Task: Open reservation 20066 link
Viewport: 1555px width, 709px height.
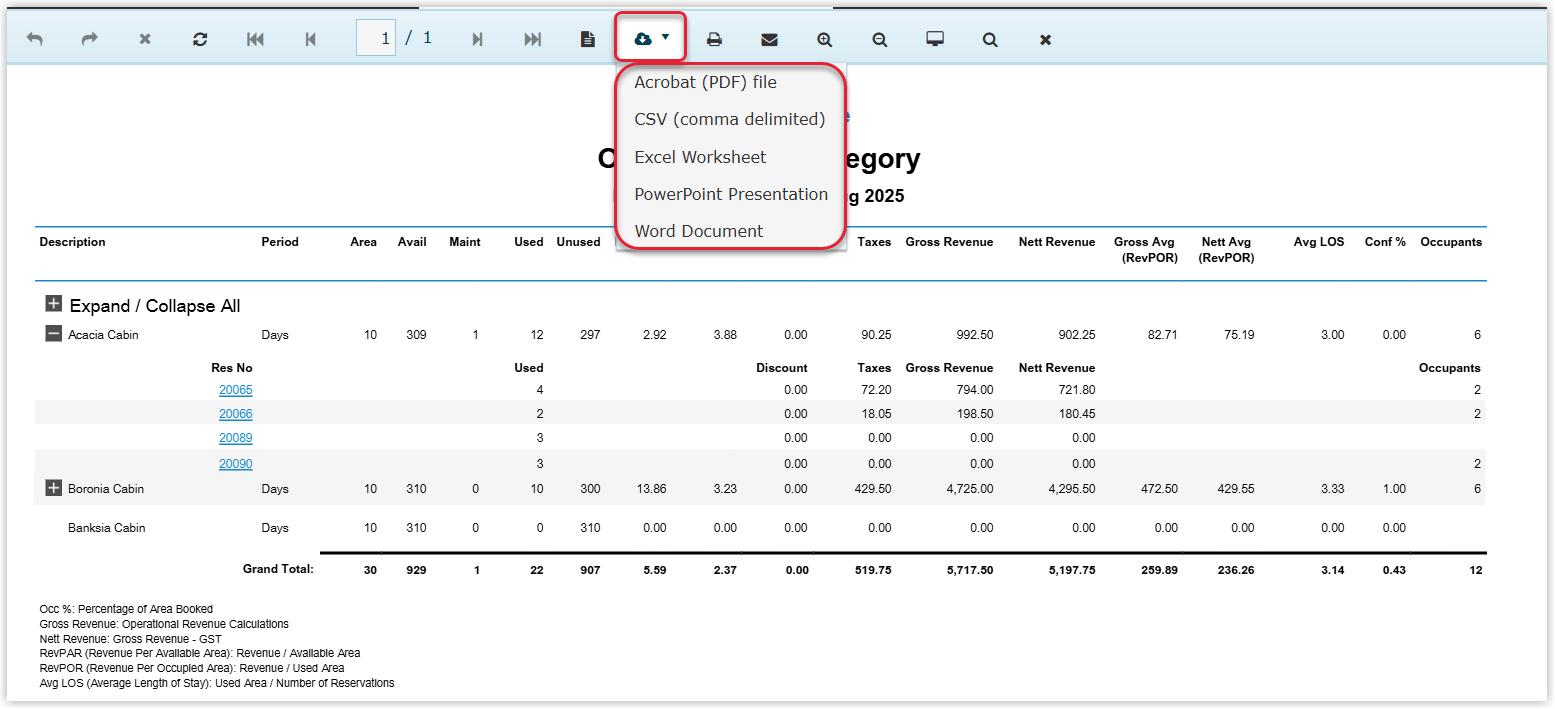Action: pyautogui.click(x=236, y=414)
